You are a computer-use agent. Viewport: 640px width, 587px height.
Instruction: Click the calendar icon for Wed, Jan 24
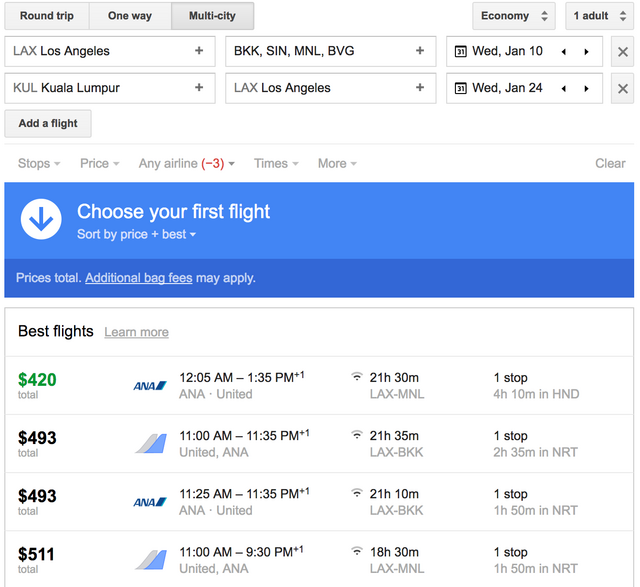(460, 88)
